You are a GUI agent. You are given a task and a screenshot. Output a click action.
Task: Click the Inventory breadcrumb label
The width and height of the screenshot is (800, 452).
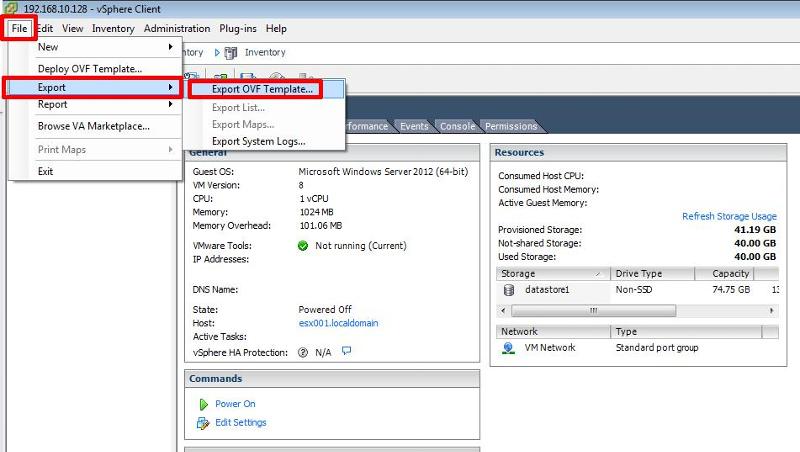click(x=265, y=53)
